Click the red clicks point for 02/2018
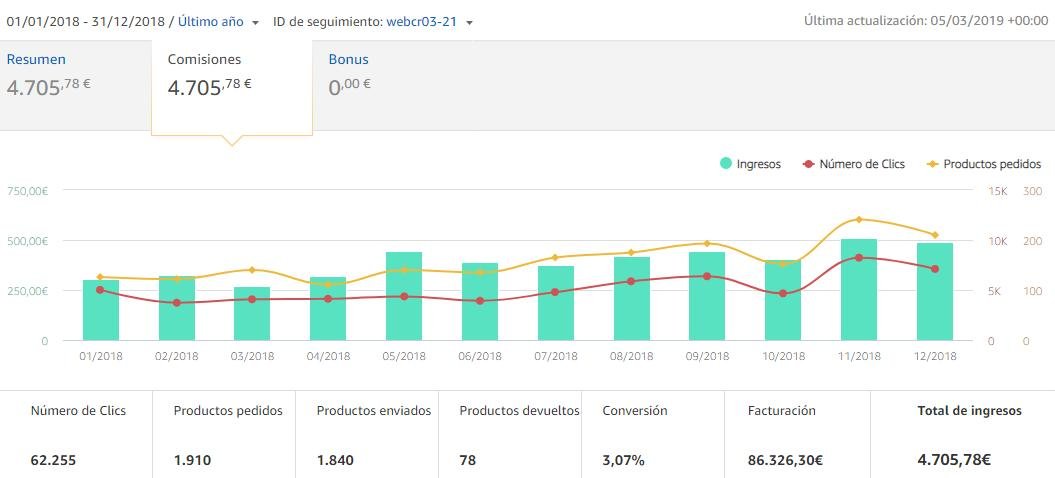 (177, 303)
